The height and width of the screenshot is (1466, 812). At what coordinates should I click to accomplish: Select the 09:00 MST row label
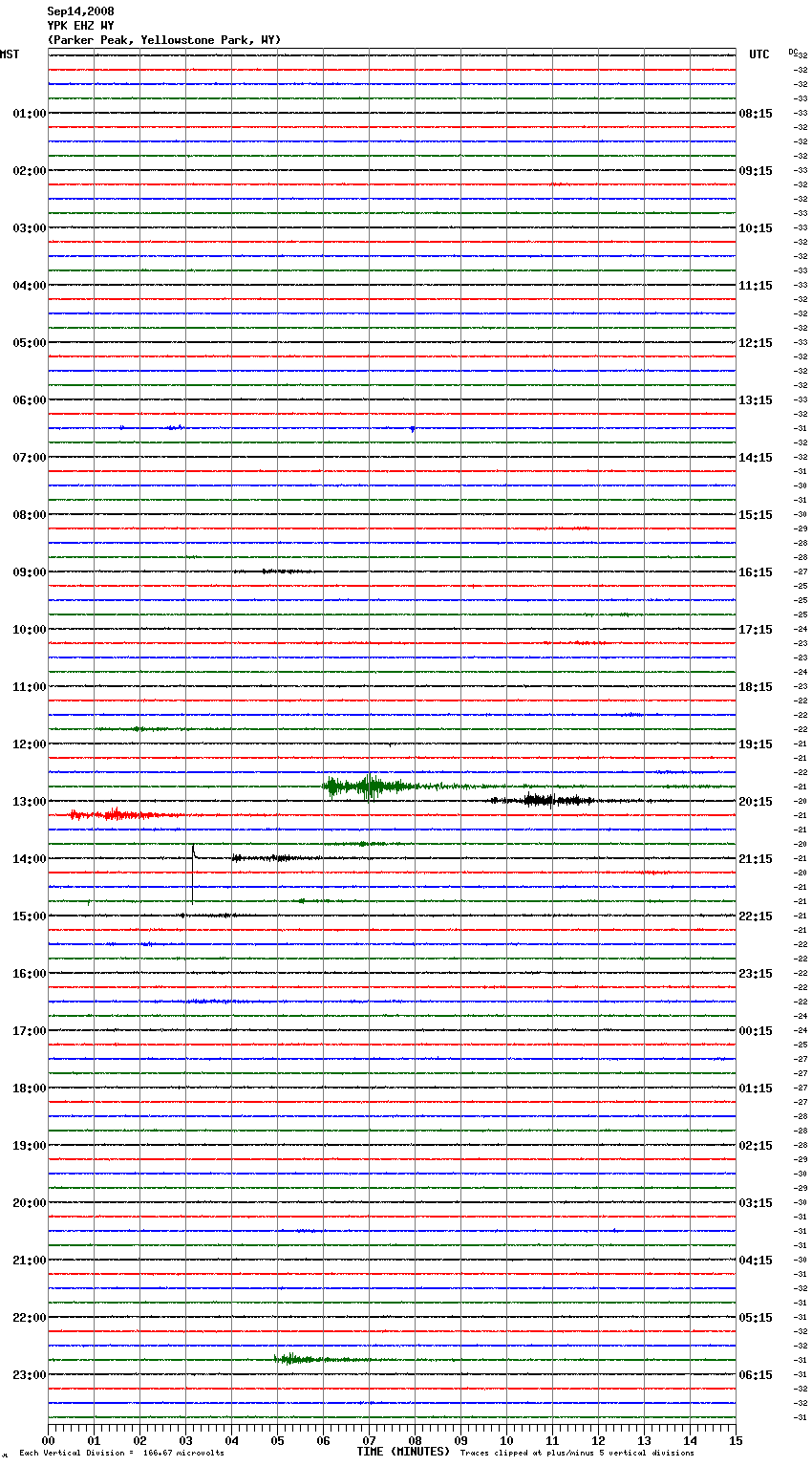30,572
